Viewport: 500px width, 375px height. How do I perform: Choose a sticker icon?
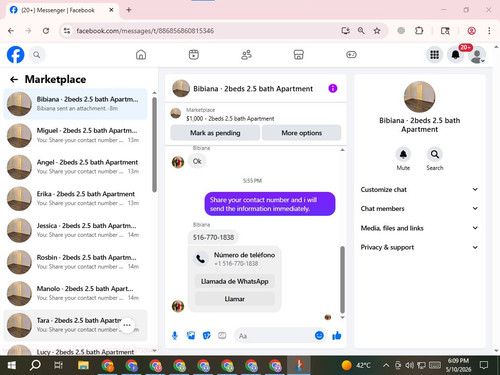(207, 335)
